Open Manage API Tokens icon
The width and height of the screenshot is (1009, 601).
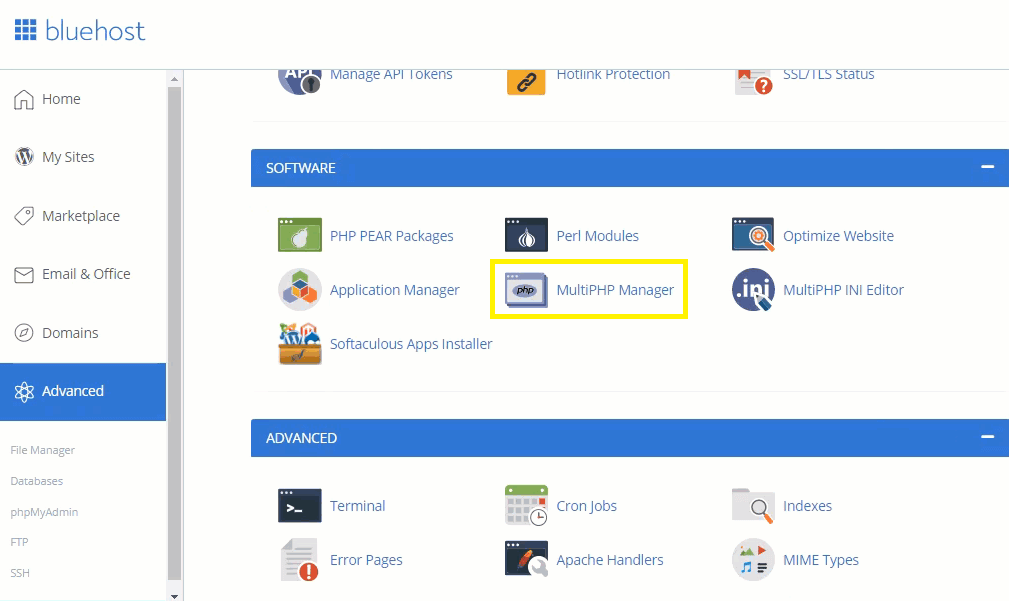click(300, 80)
